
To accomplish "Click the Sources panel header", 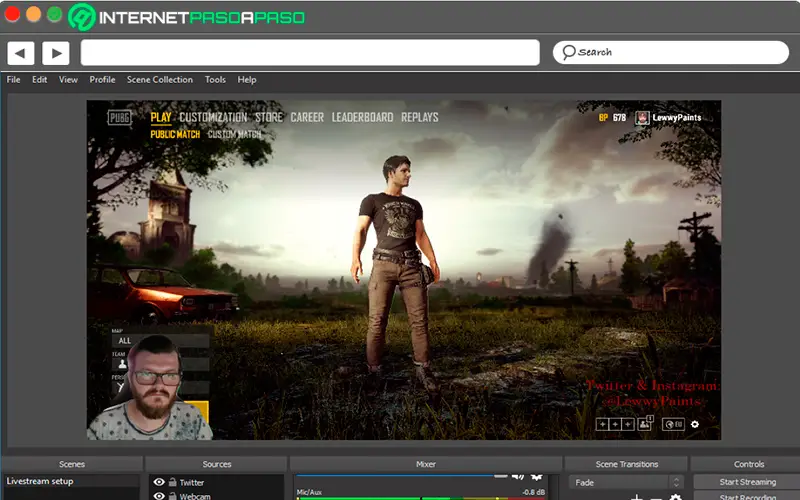I will coord(217,464).
